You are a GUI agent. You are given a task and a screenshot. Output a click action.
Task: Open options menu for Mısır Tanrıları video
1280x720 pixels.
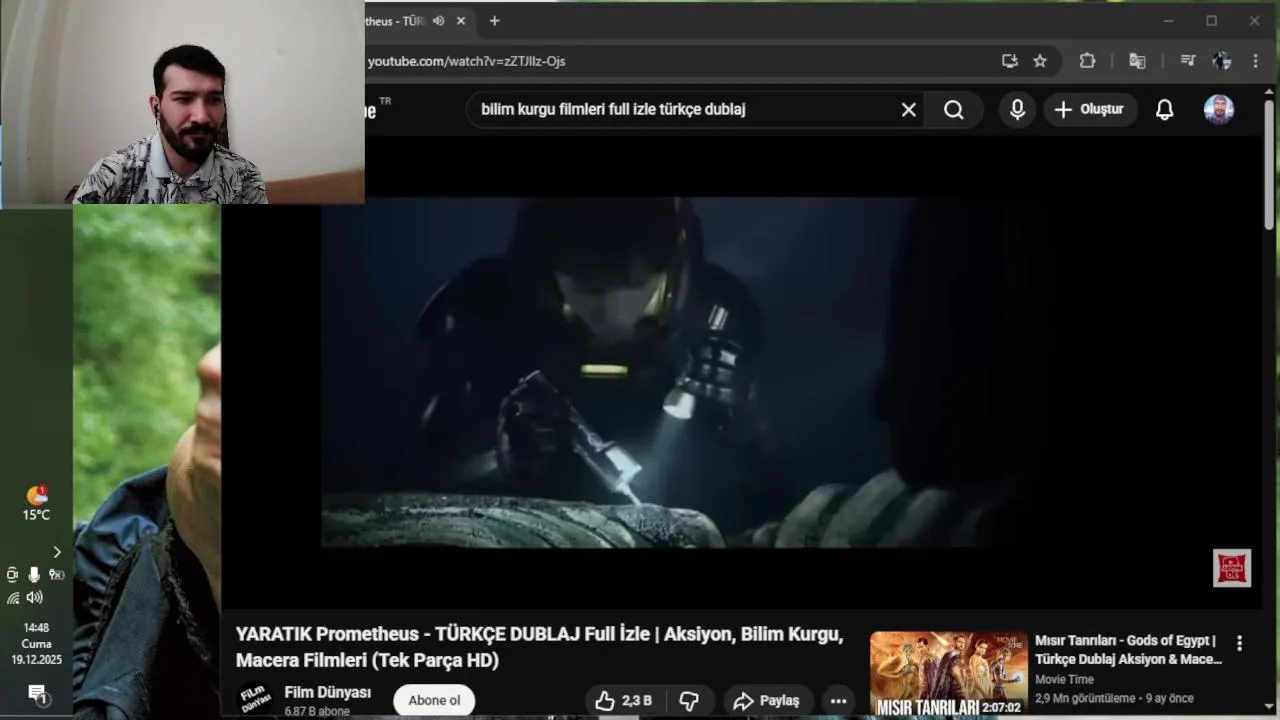tap(1239, 643)
